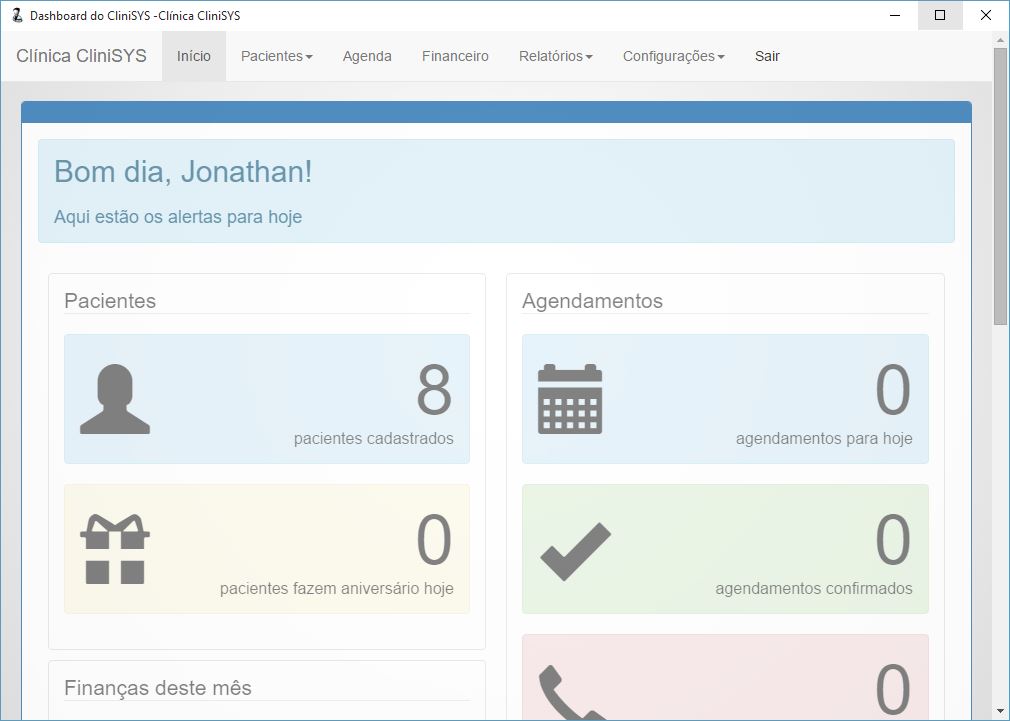Click the CliniSYS app icon in title bar

coord(16,16)
